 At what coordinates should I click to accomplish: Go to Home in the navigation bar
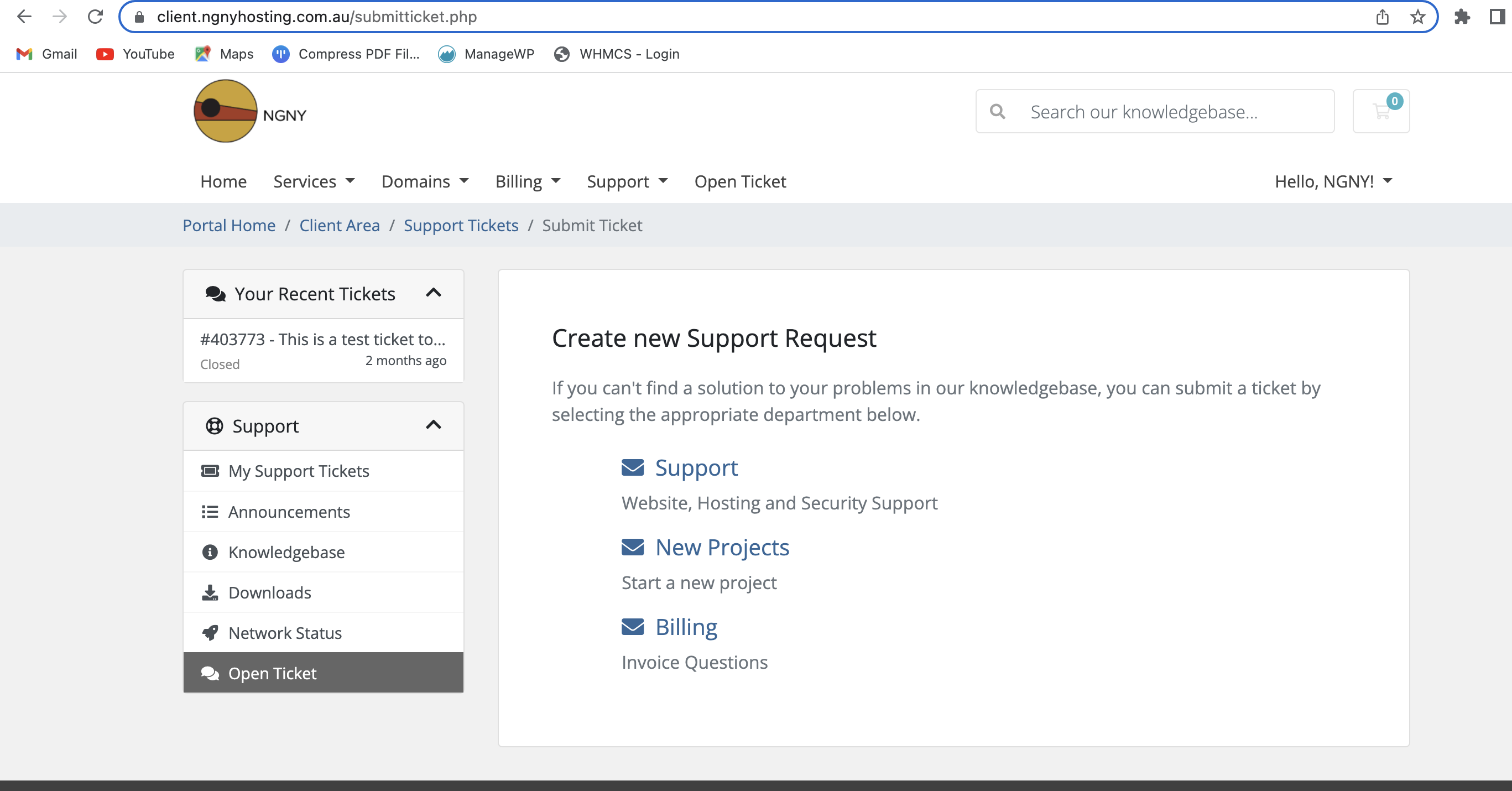pyautogui.click(x=223, y=181)
